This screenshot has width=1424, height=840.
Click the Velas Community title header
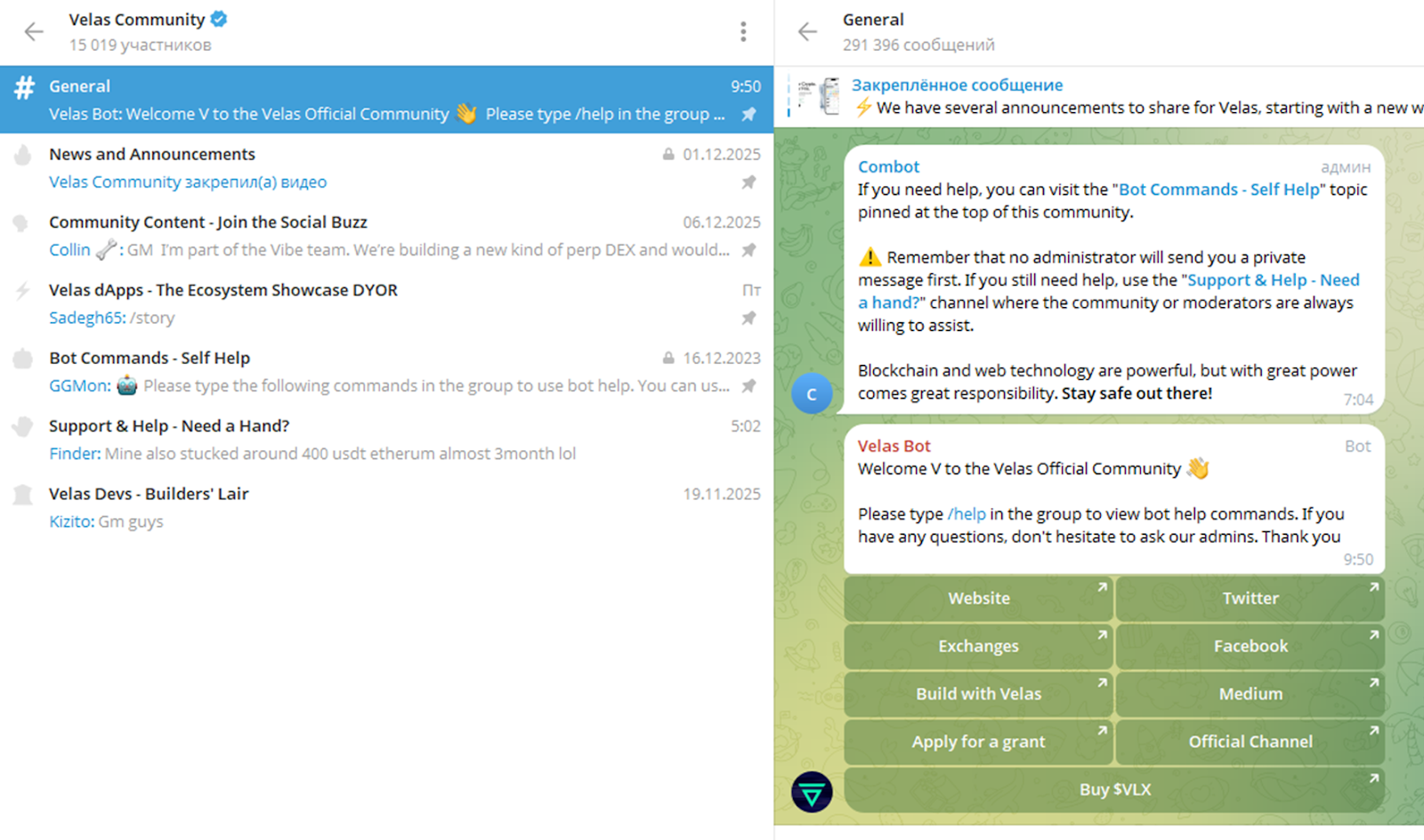(137, 20)
